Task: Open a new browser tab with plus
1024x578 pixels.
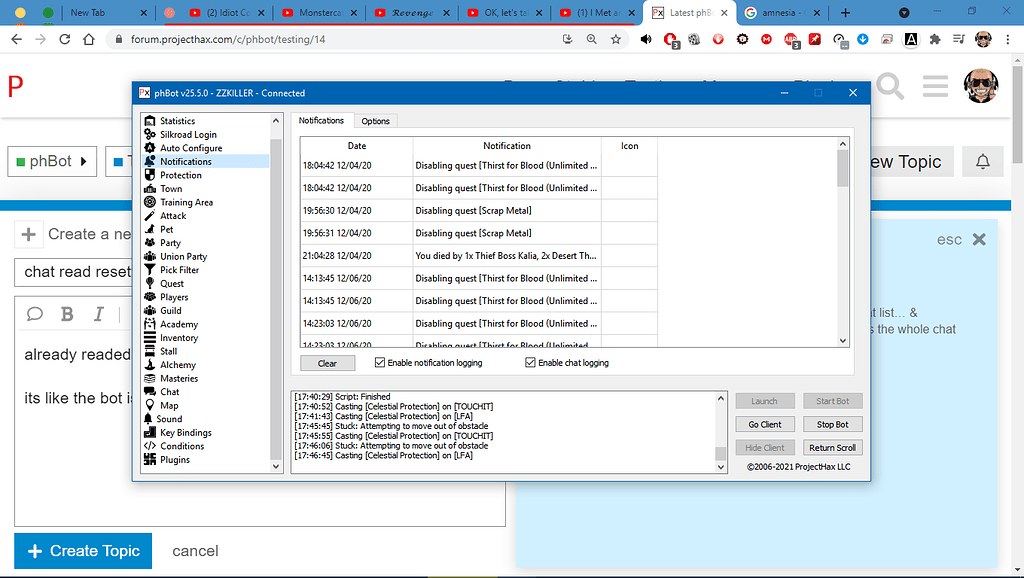Action: pyautogui.click(x=845, y=12)
